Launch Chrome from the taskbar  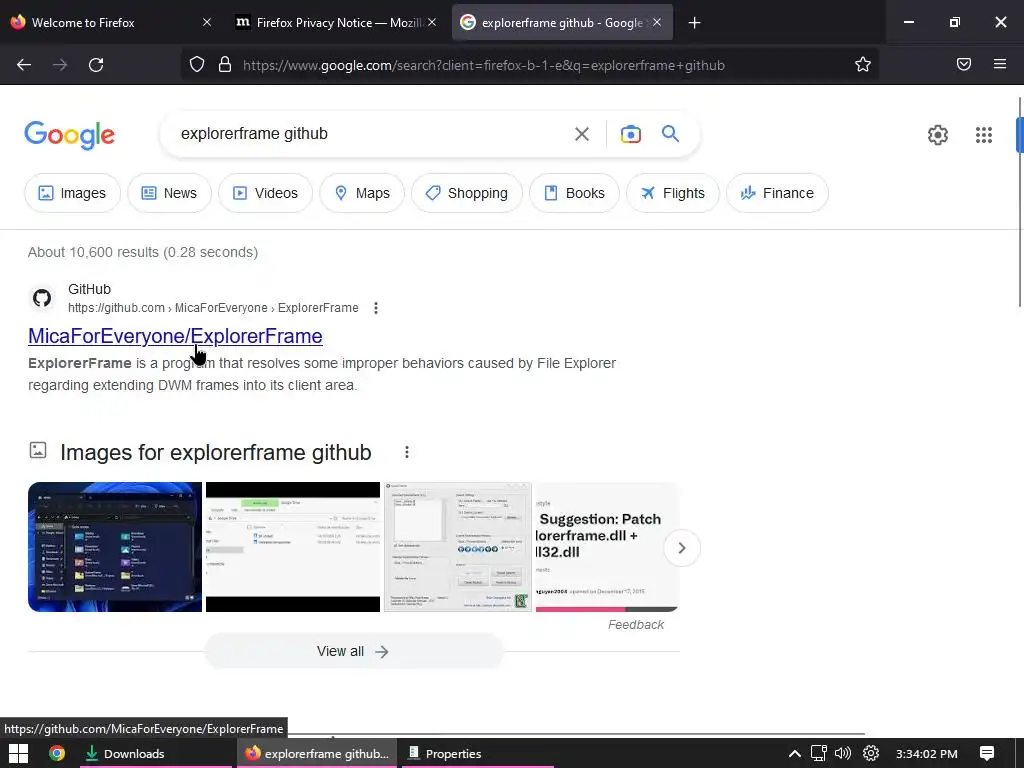click(57, 754)
